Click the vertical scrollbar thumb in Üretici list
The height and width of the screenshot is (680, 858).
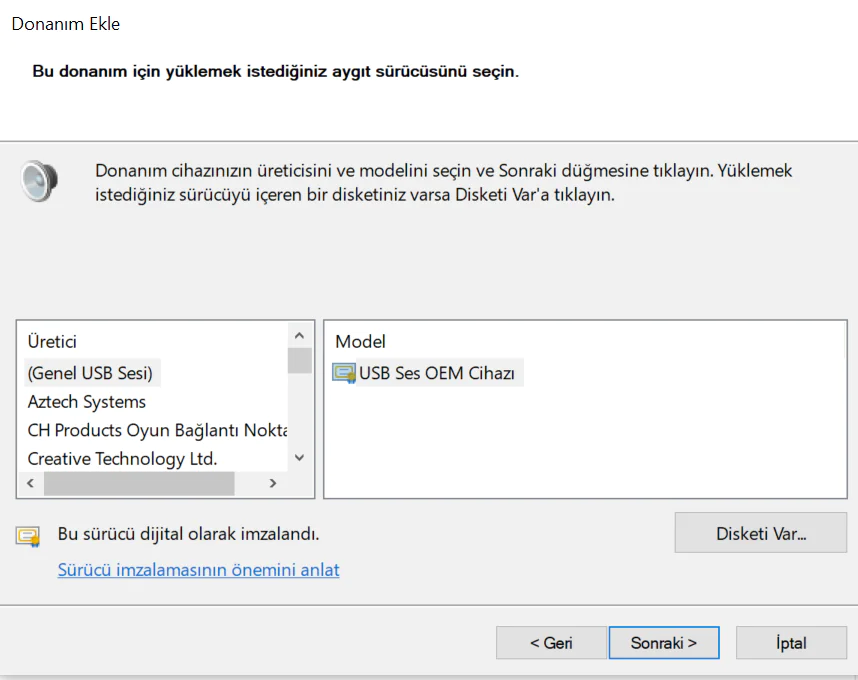(299, 360)
